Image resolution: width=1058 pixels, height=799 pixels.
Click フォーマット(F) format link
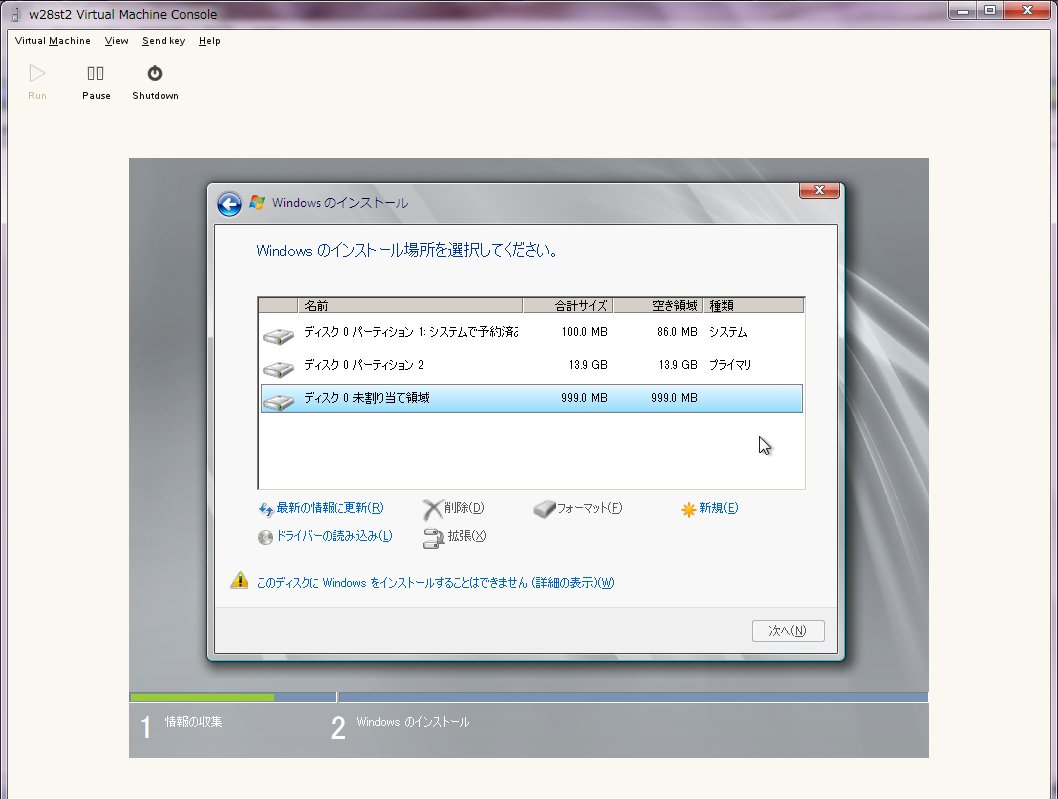pyautogui.click(x=589, y=508)
